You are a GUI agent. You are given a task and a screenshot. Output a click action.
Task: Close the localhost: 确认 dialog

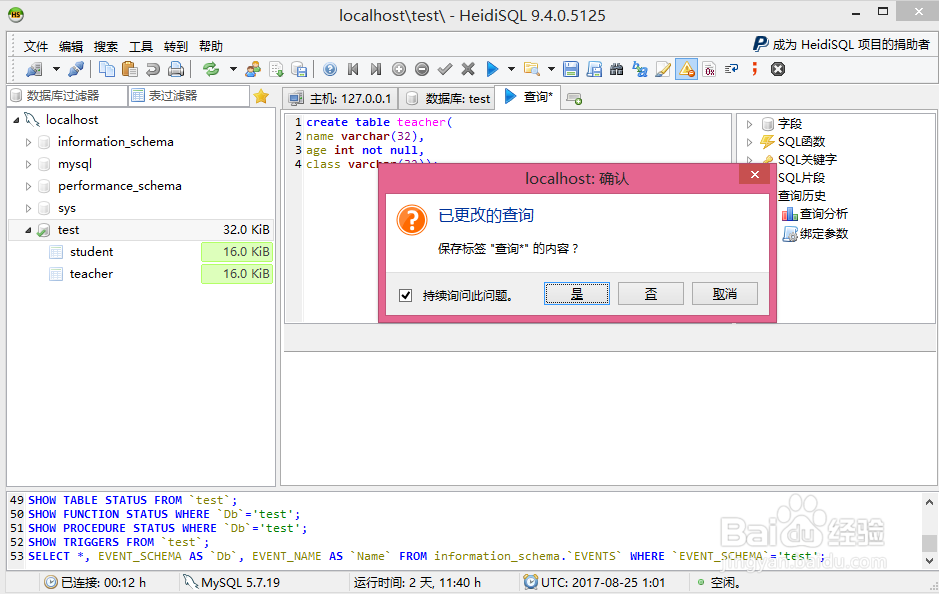(755, 174)
